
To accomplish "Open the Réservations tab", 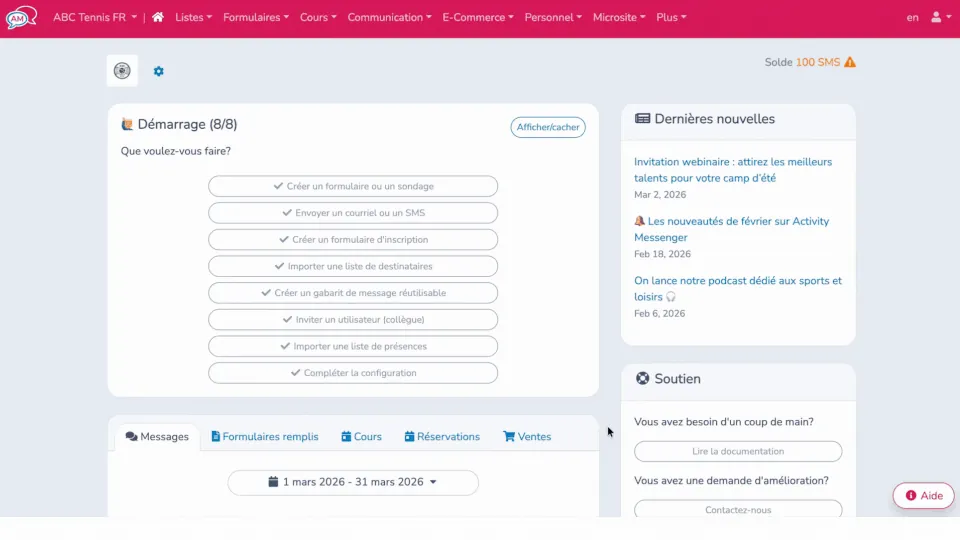I will [442, 437].
